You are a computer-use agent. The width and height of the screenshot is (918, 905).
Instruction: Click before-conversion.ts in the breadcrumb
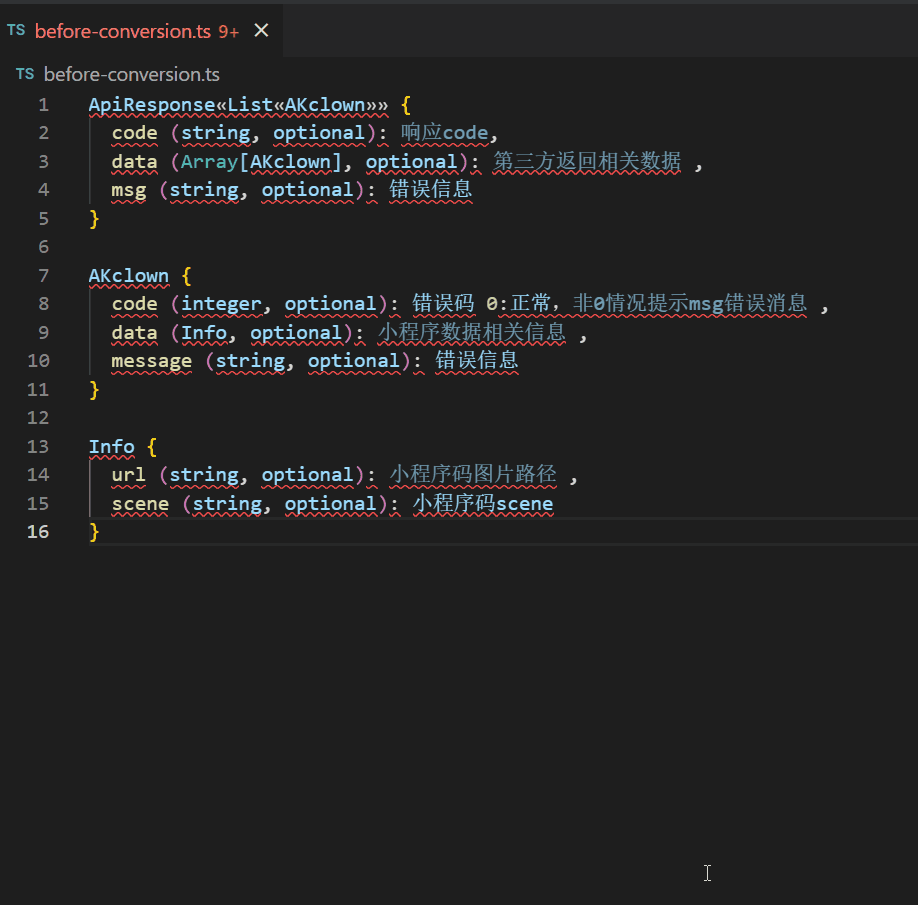131,75
